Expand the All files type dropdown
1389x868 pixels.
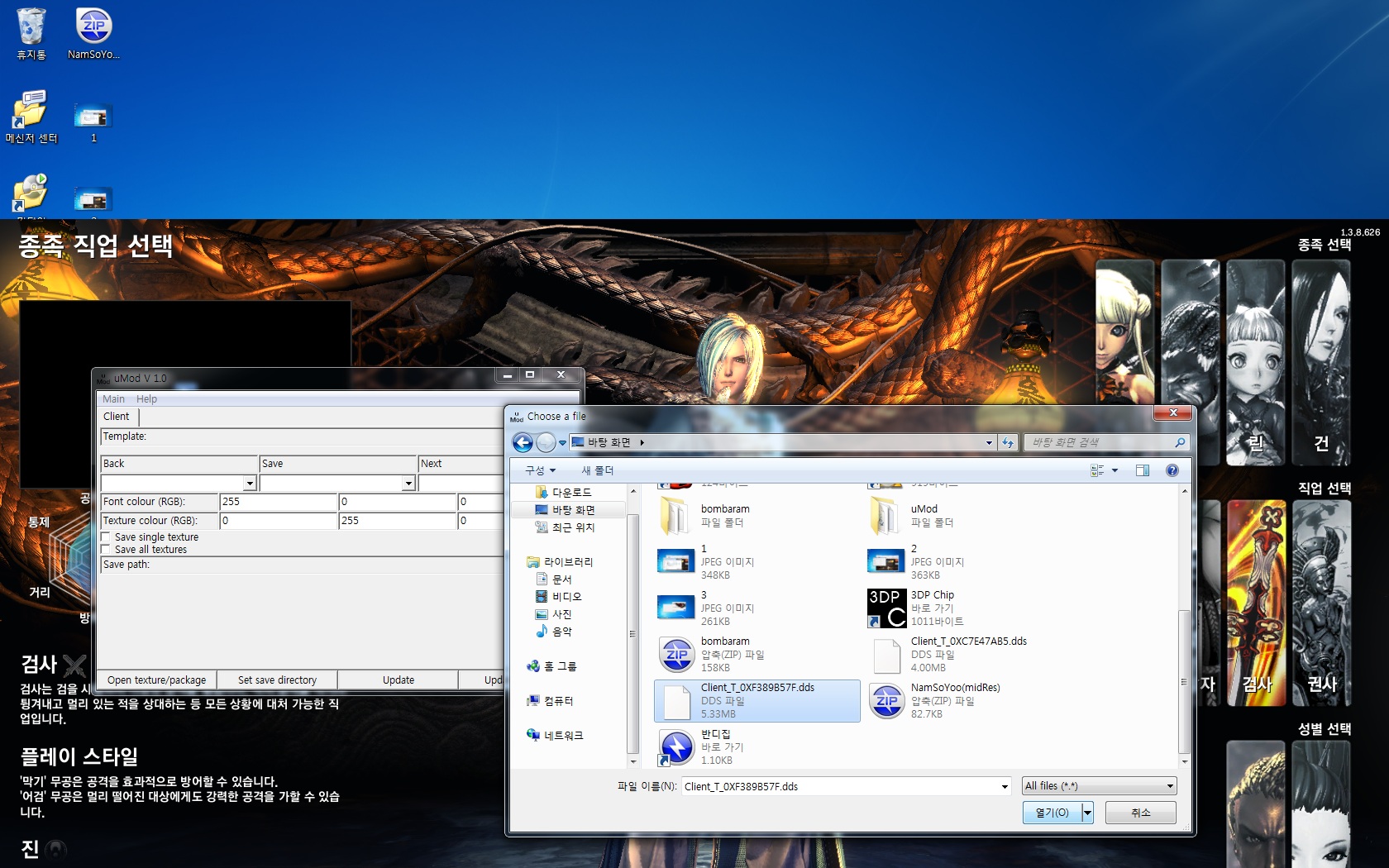(x=1099, y=786)
